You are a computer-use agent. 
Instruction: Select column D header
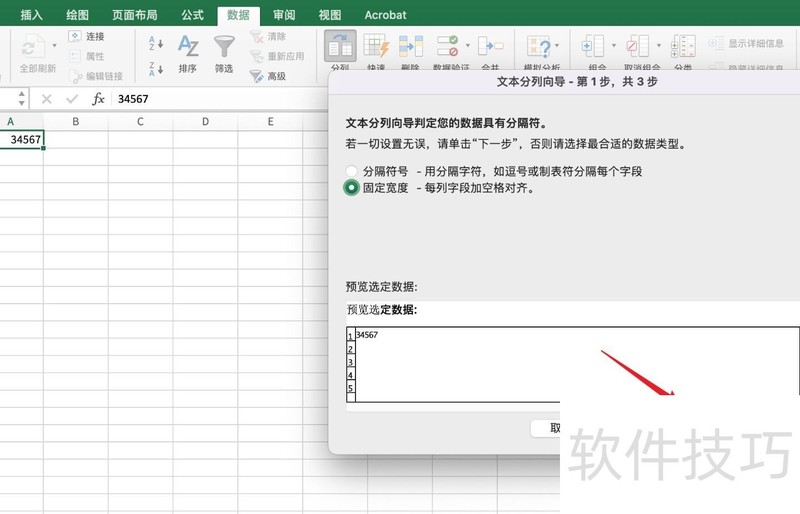point(205,121)
